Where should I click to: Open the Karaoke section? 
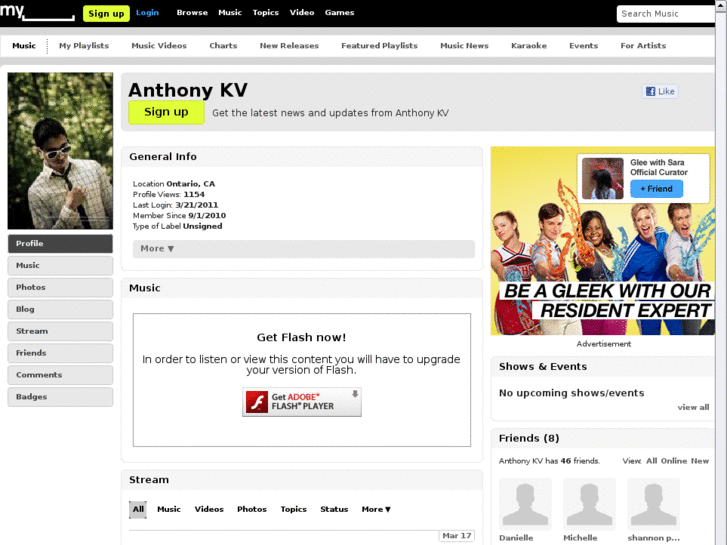pos(529,45)
